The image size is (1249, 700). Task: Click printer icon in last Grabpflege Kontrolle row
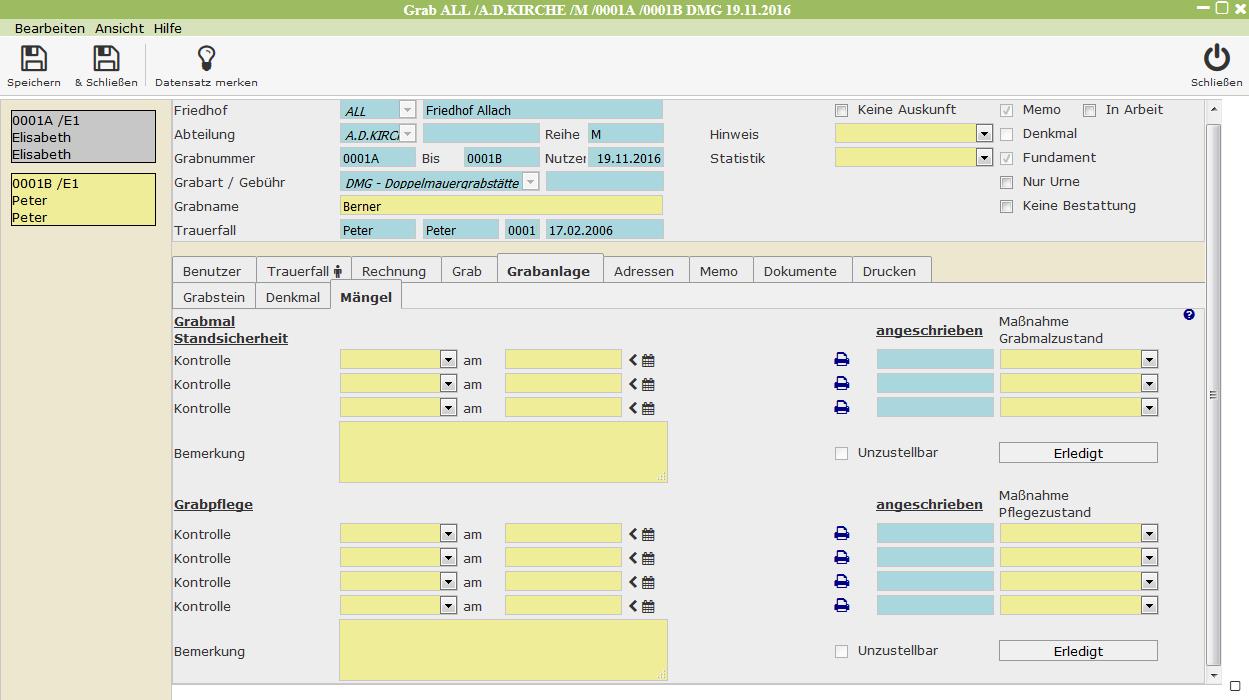(x=841, y=606)
